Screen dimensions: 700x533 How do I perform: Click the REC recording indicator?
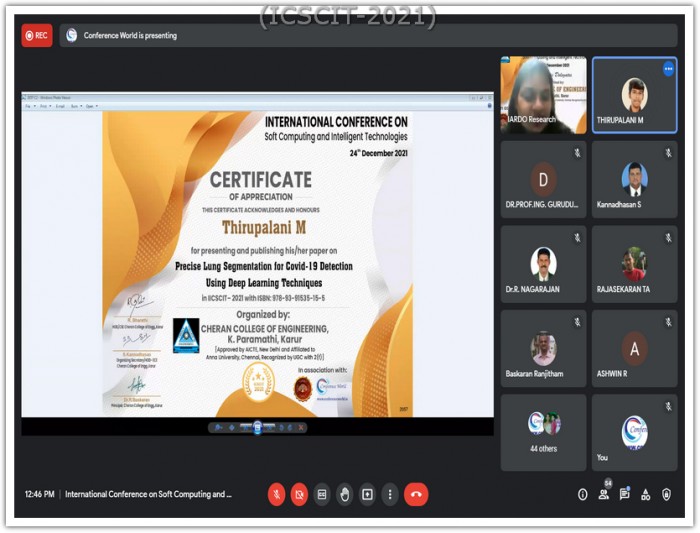37,35
